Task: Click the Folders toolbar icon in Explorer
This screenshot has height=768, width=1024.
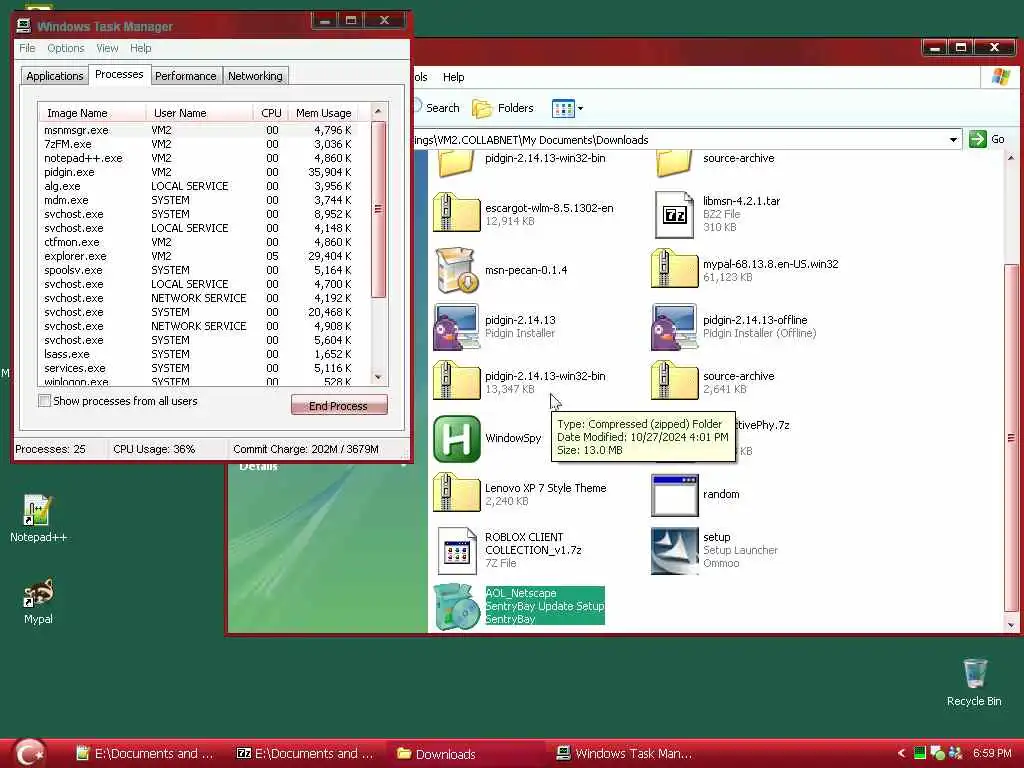Action: click(x=503, y=108)
